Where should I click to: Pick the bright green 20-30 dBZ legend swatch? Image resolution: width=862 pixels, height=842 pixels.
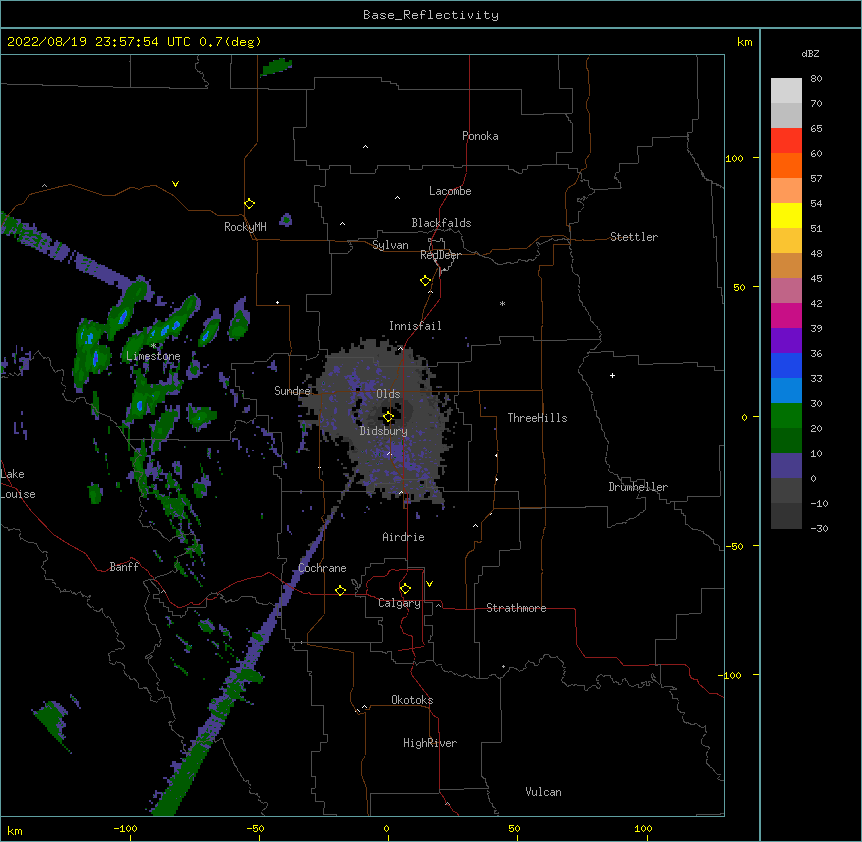click(786, 416)
